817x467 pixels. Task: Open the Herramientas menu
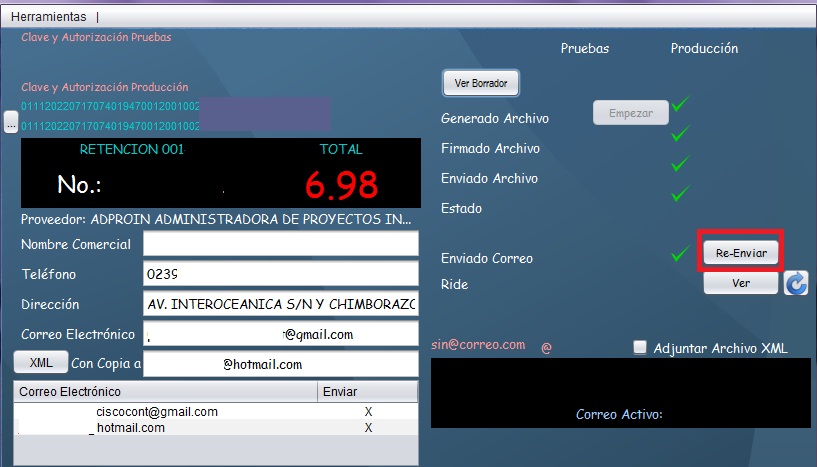tap(48, 17)
